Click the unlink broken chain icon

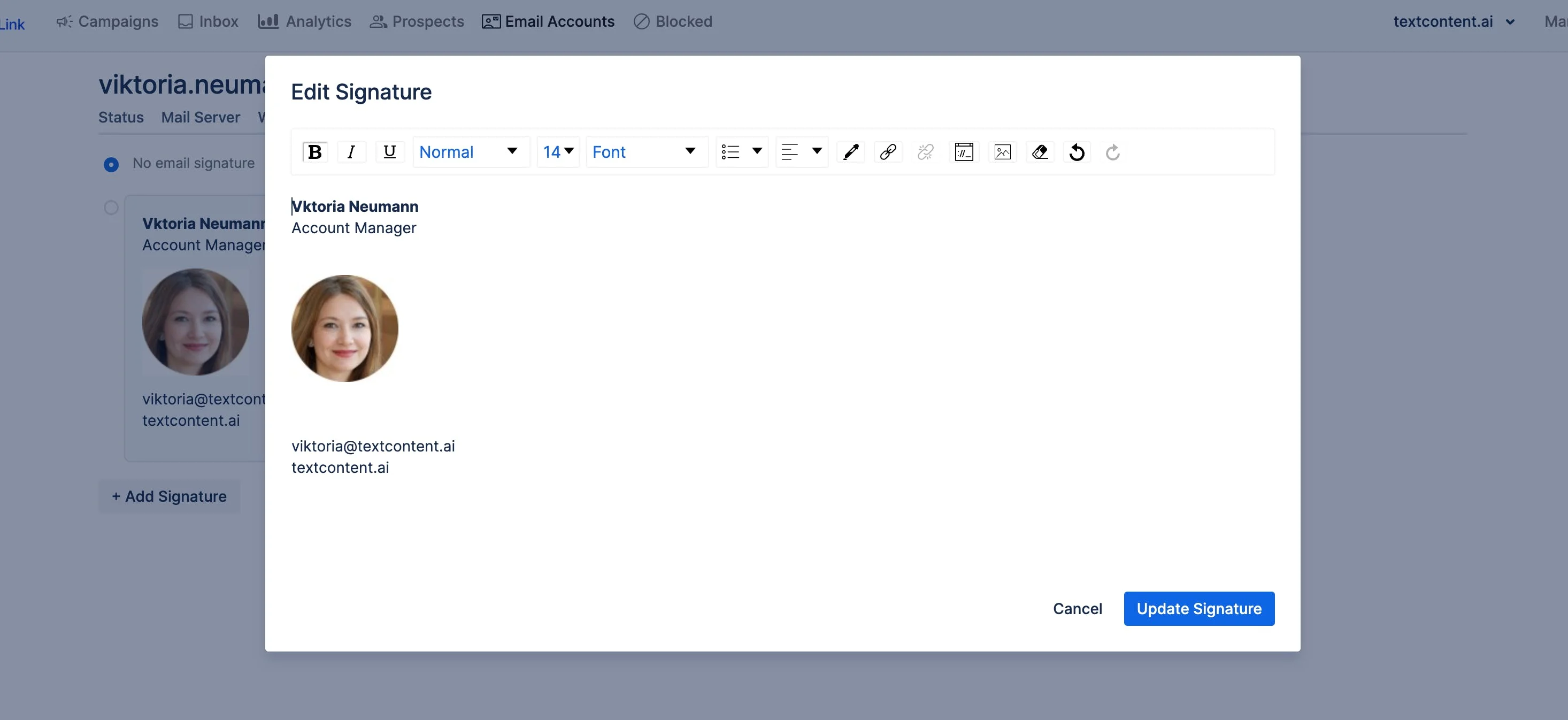point(925,151)
